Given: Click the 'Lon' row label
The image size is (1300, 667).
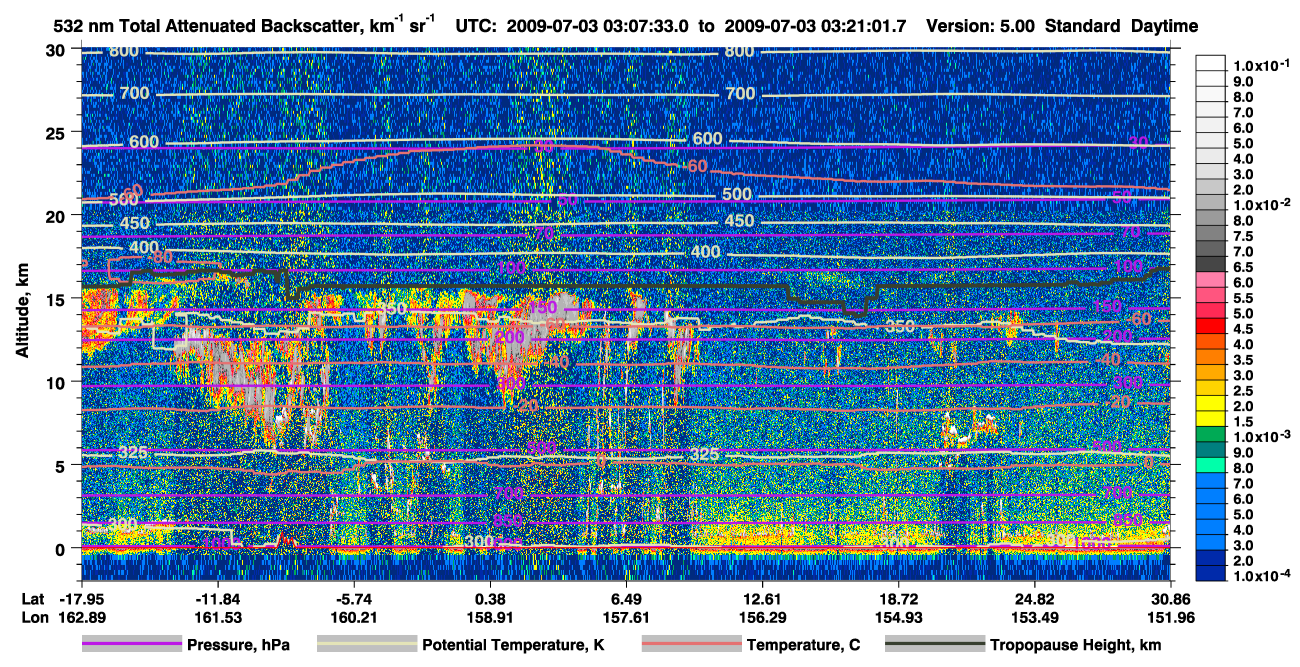Looking at the screenshot, I should 34,618.
